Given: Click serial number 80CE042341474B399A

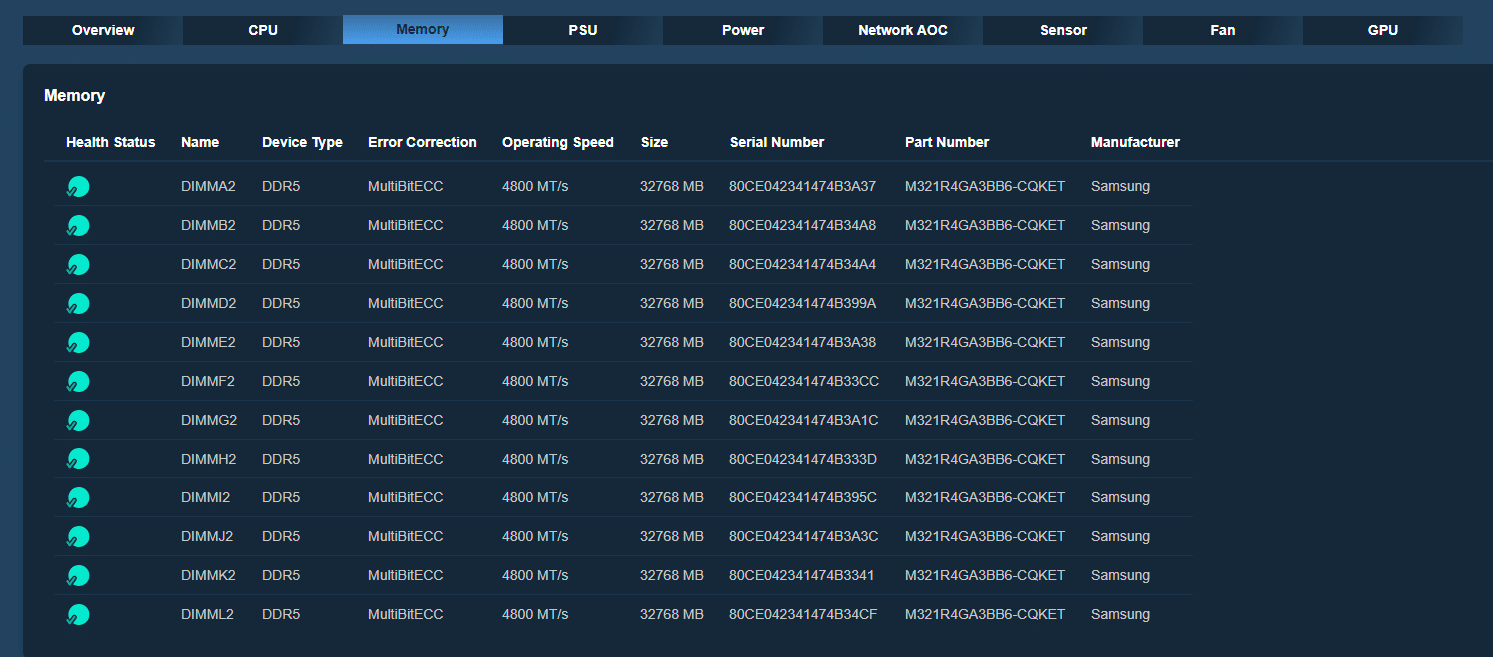Looking at the screenshot, I should coord(802,303).
